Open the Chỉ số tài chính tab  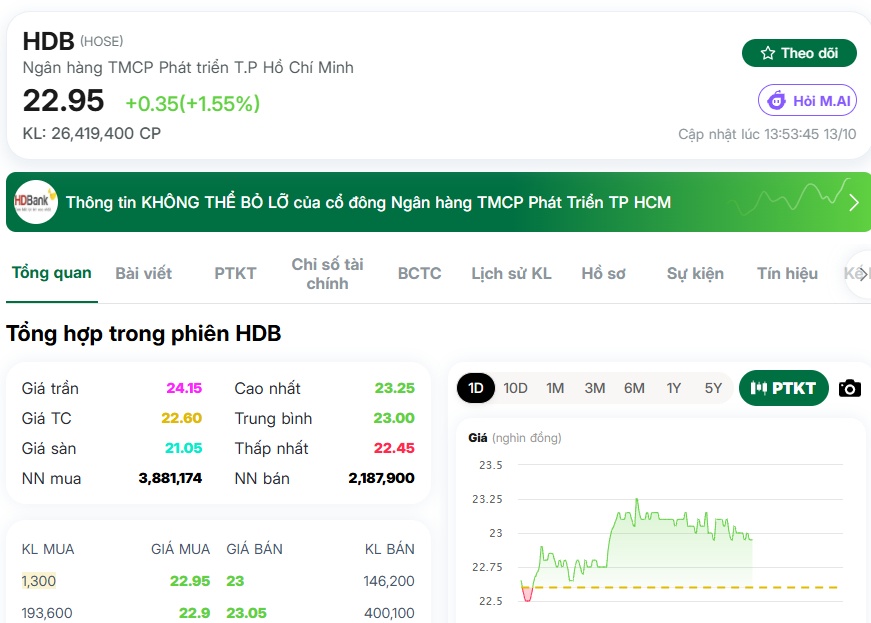pyautogui.click(x=327, y=274)
